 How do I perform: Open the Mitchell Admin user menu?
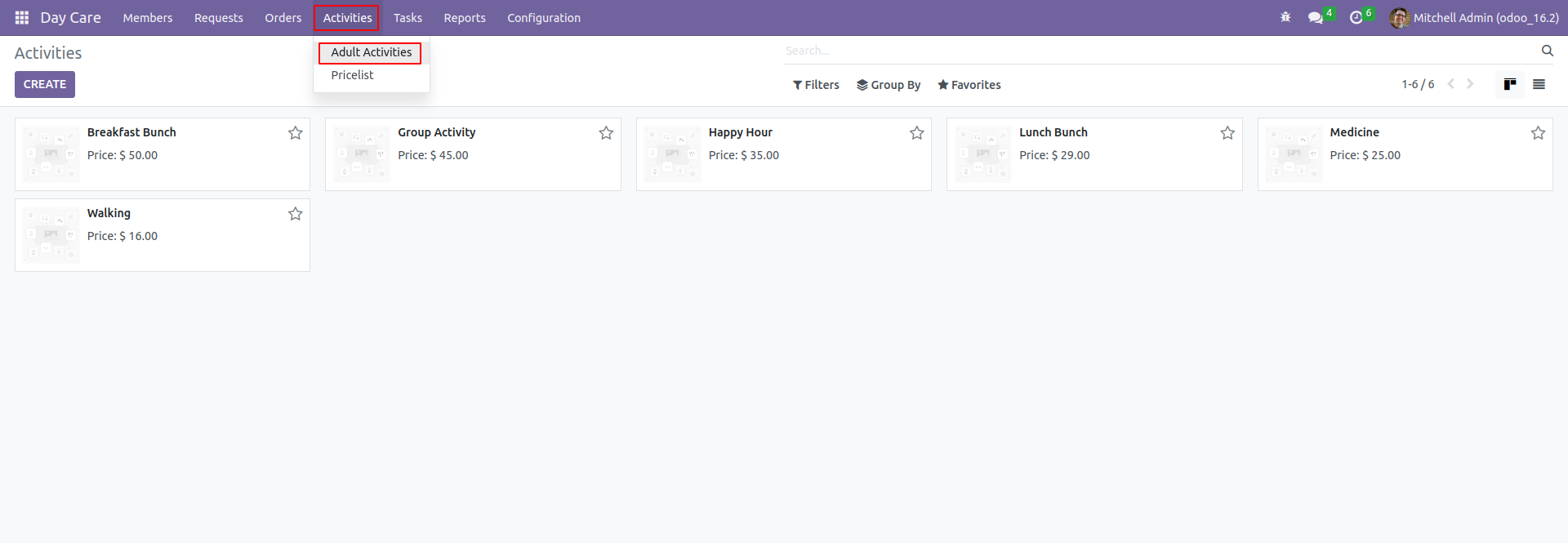click(1474, 18)
